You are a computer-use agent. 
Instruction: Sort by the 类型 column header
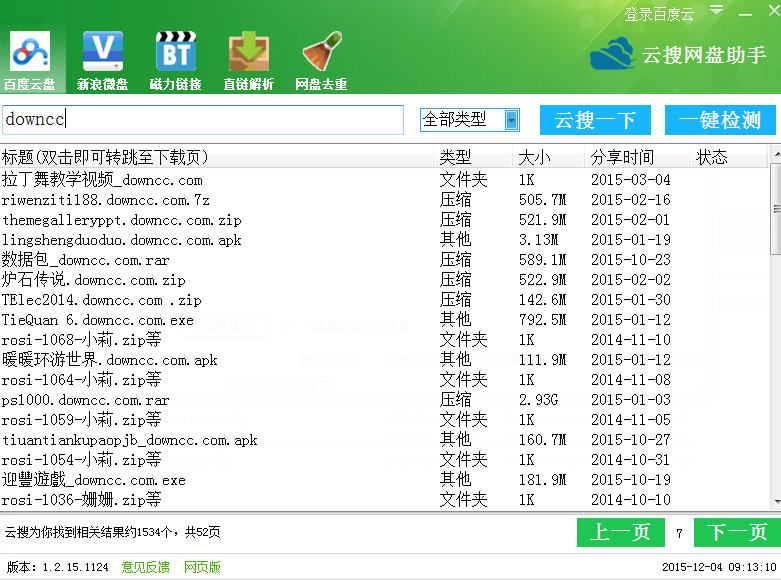473,157
